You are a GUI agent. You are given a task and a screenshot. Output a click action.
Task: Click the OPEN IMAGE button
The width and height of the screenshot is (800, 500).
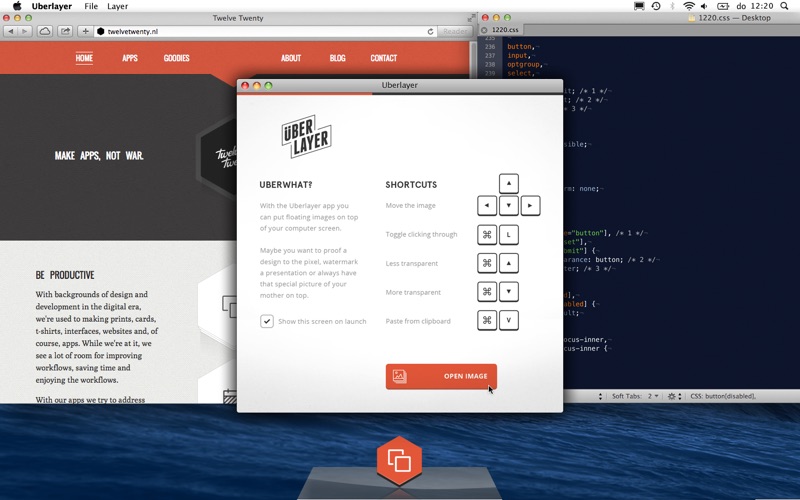tap(441, 376)
